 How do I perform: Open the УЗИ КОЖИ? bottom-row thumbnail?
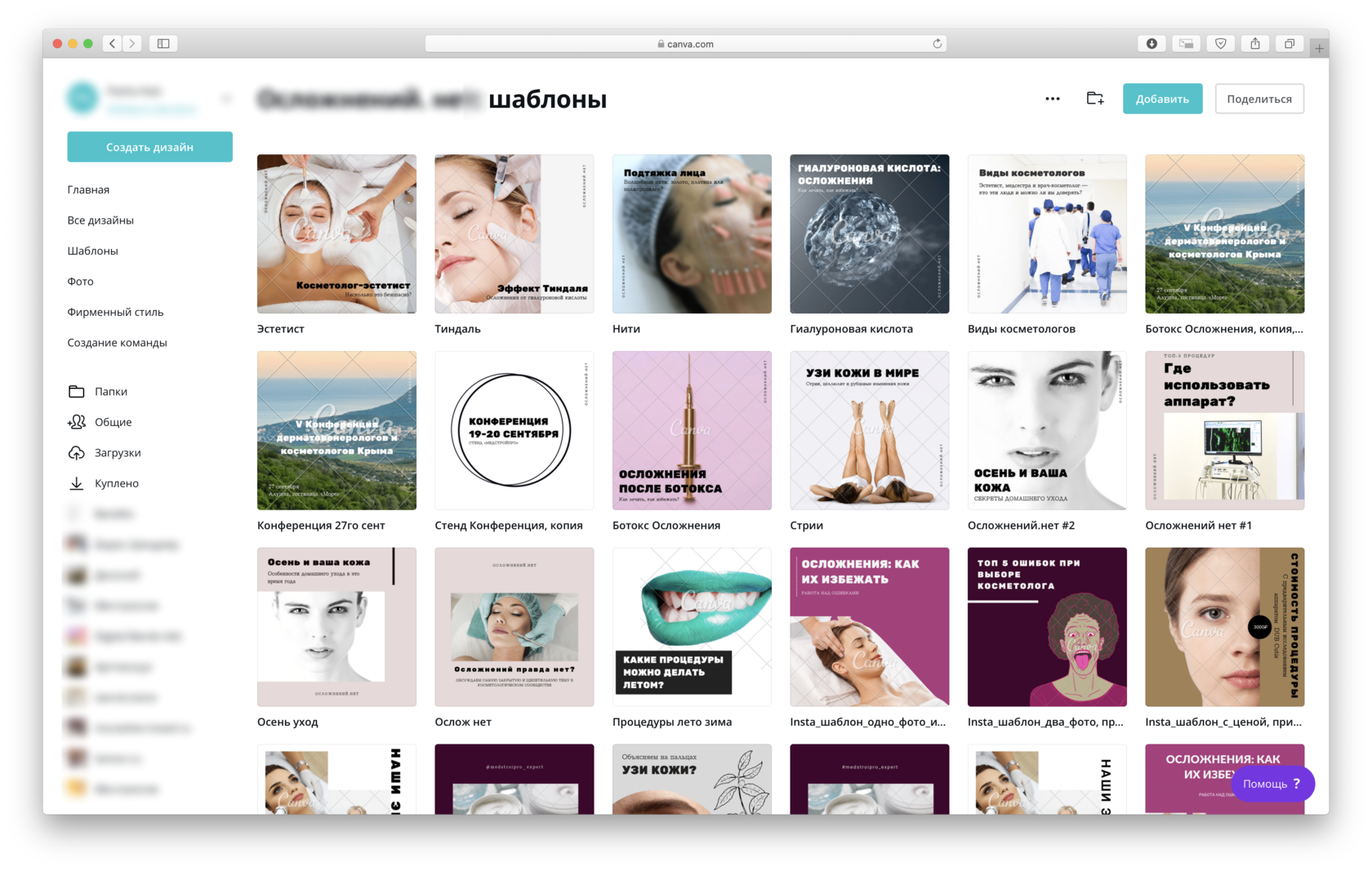tap(692, 779)
